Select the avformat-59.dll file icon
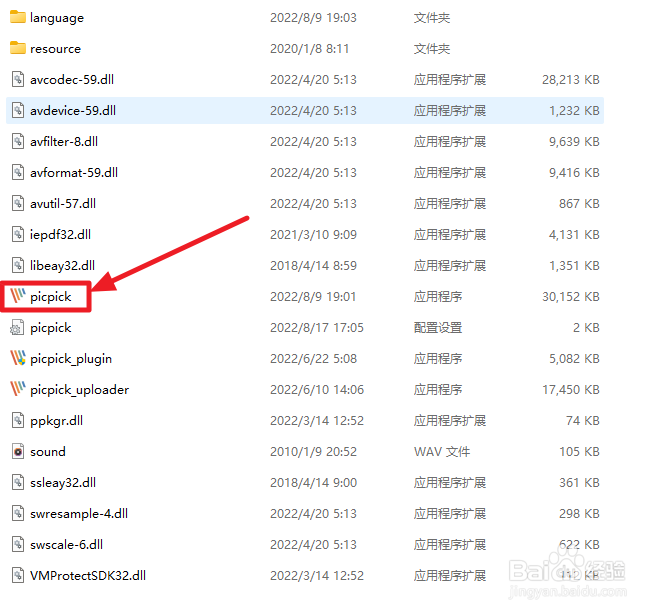 pos(18,172)
